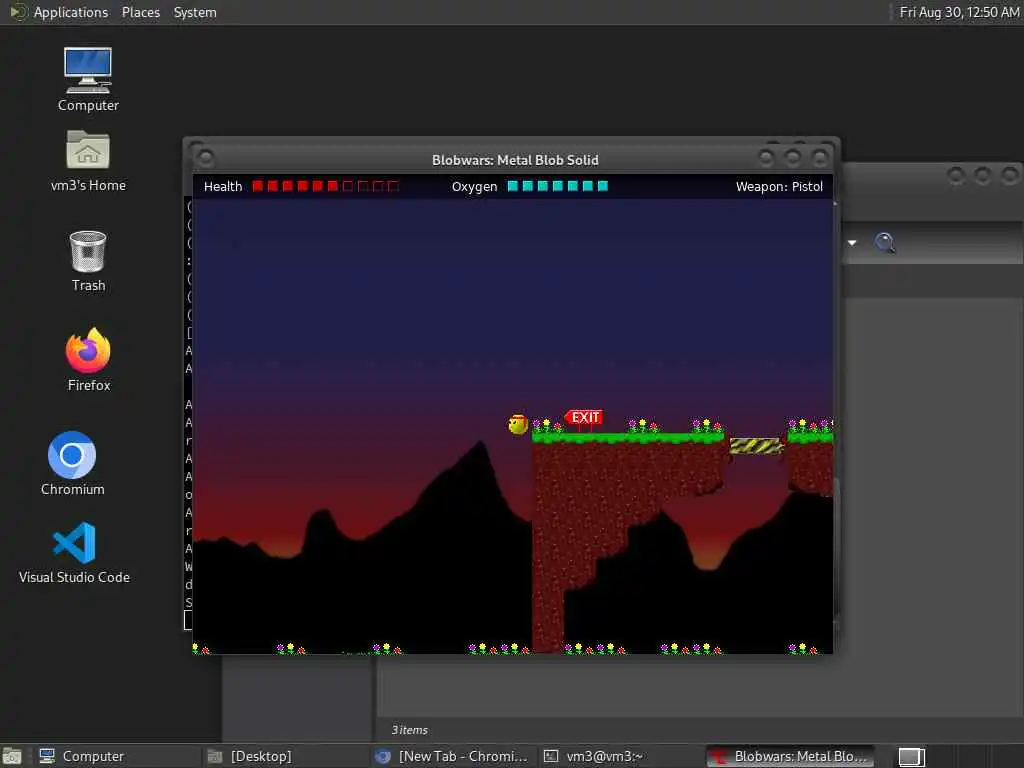Click the search magnifier in file manager
The image size is (1024, 768).
pyautogui.click(x=885, y=242)
